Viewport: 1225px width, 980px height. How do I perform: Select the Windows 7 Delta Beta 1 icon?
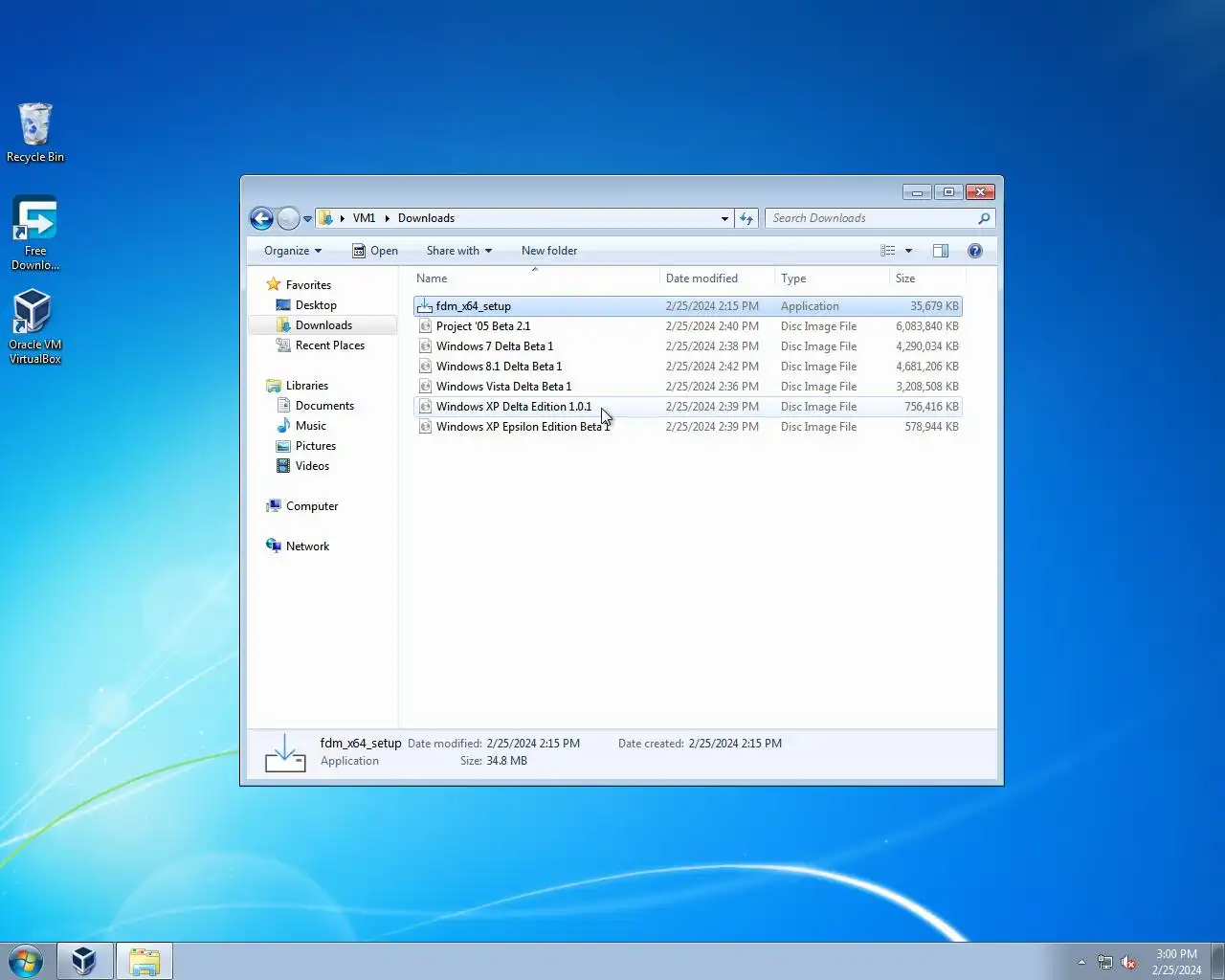pyautogui.click(x=425, y=346)
